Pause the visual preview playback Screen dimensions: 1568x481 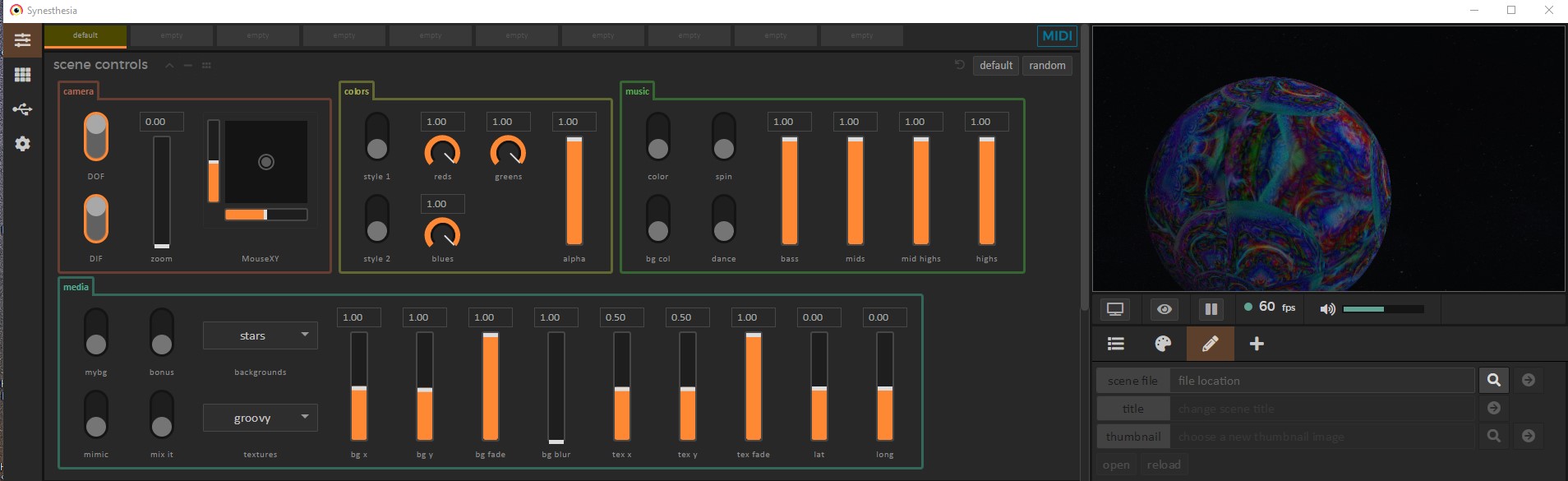click(x=1210, y=309)
